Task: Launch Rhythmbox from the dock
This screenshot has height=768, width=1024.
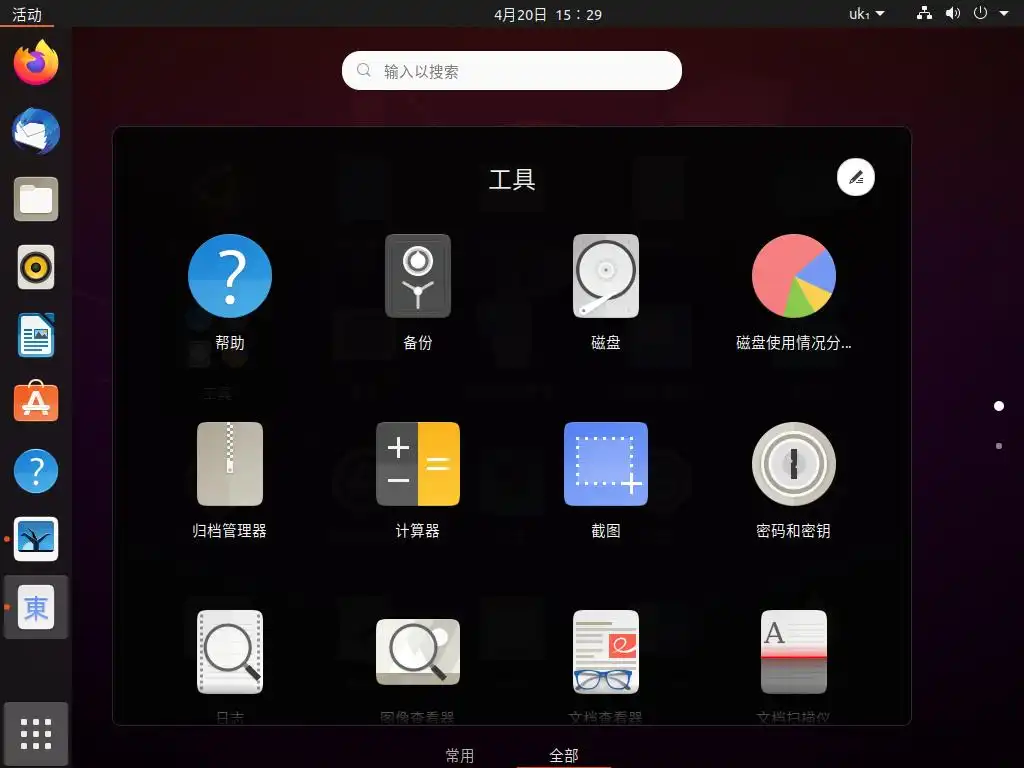Action: point(36,267)
